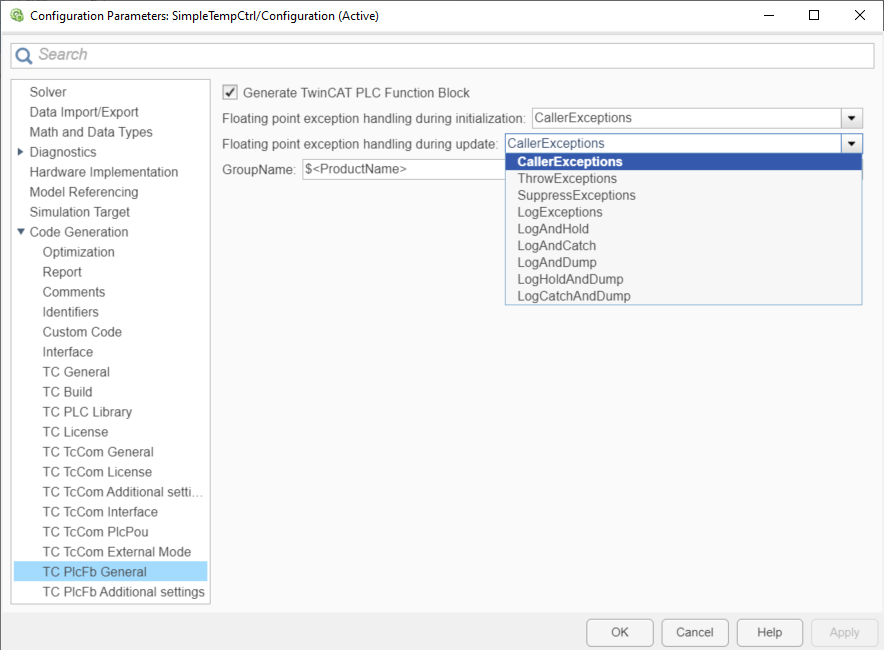This screenshot has height=650, width=884.
Task: Select Interface under Code Generation
Action: pyautogui.click(x=68, y=352)
